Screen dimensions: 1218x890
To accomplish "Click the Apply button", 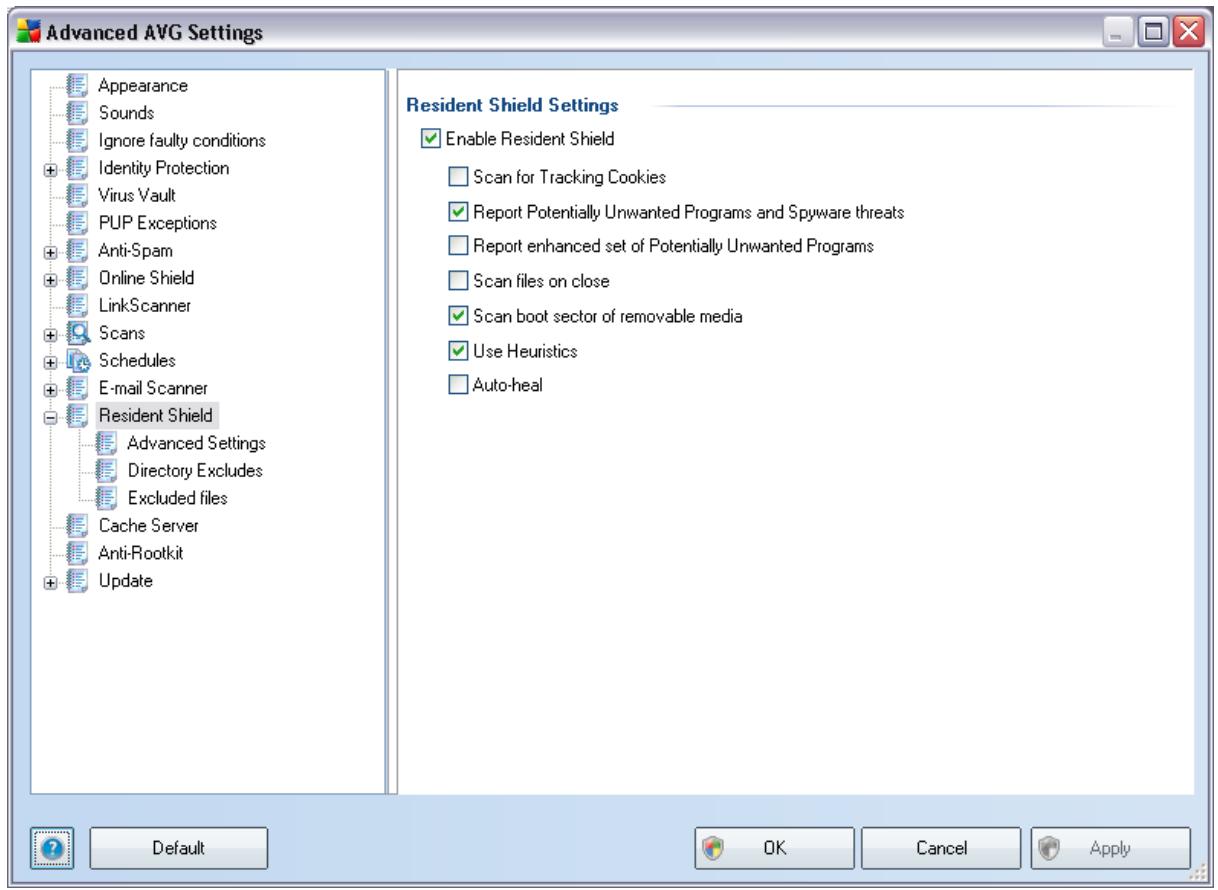I will pyautogui.click(x=1110, y=848).
